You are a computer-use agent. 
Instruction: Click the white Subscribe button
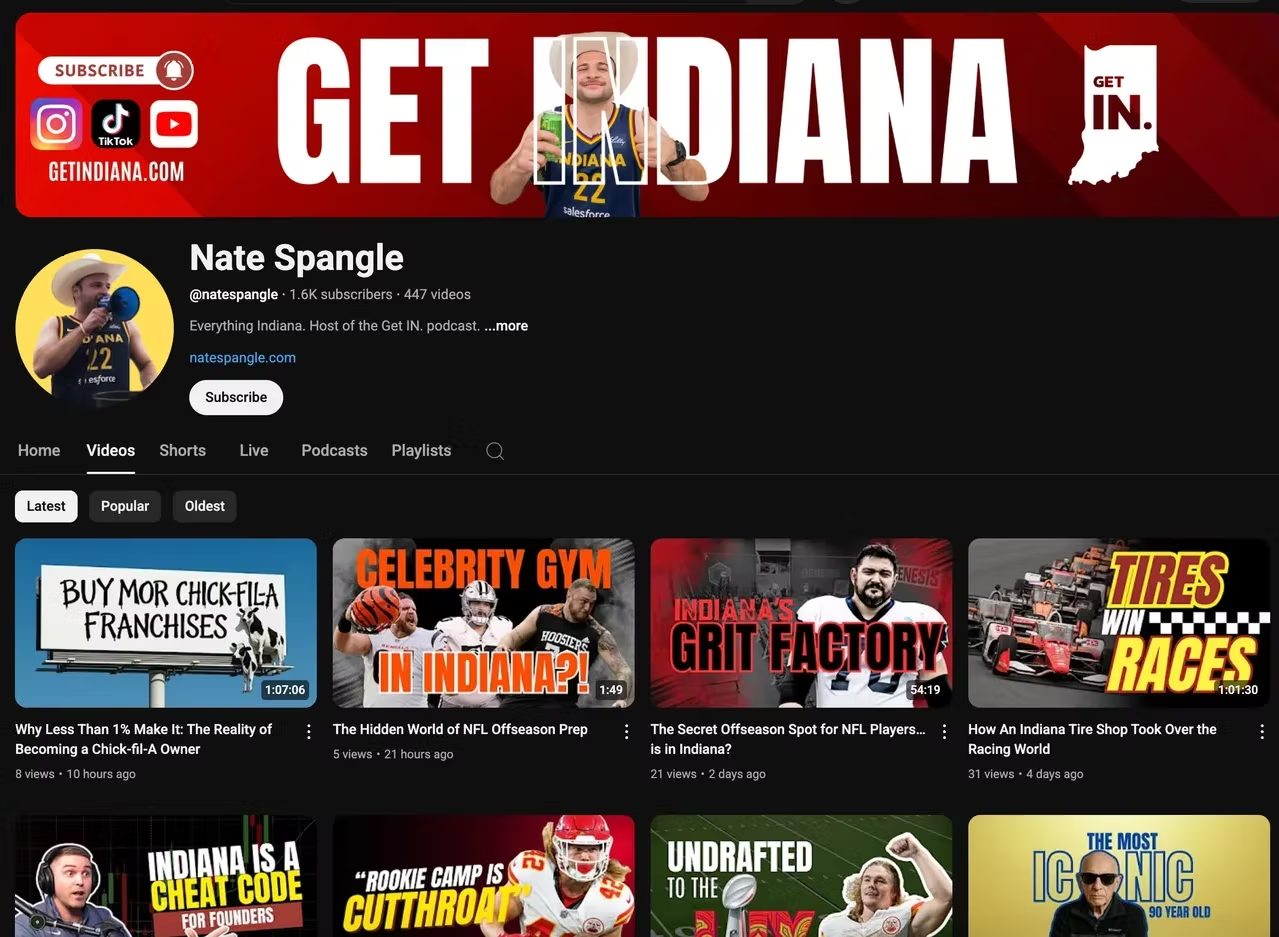pos(236,397)
